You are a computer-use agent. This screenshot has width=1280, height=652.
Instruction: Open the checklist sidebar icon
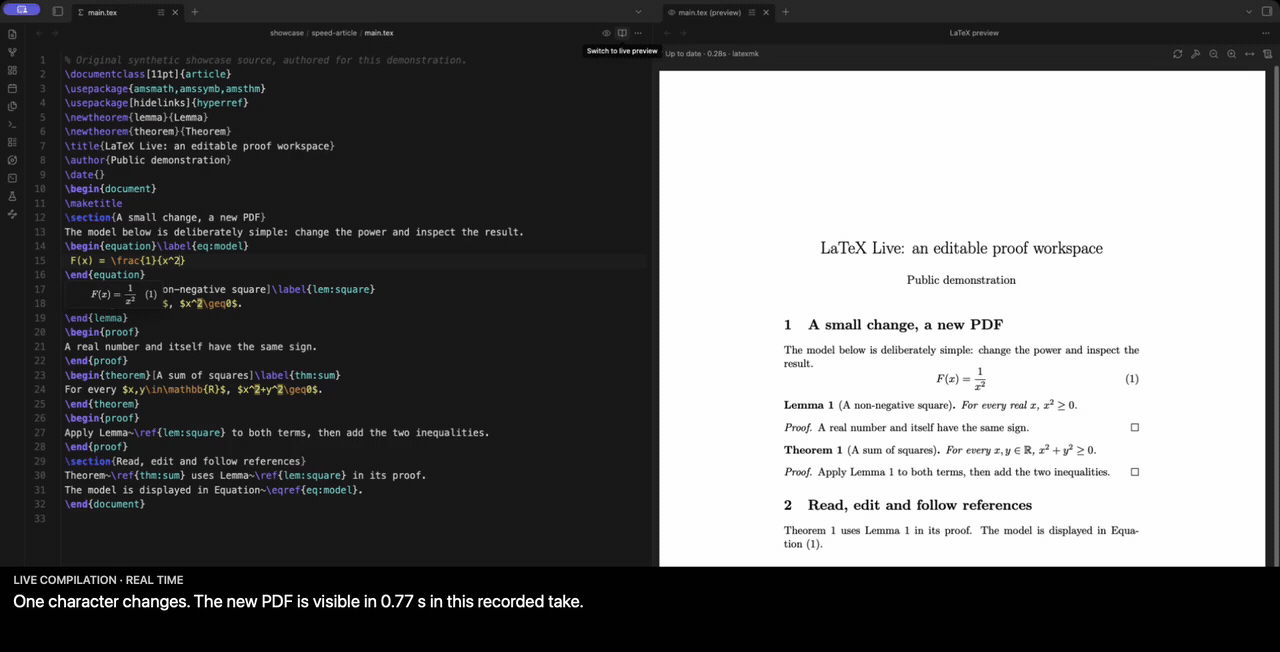pyautogui.click(x=12, y=142)
